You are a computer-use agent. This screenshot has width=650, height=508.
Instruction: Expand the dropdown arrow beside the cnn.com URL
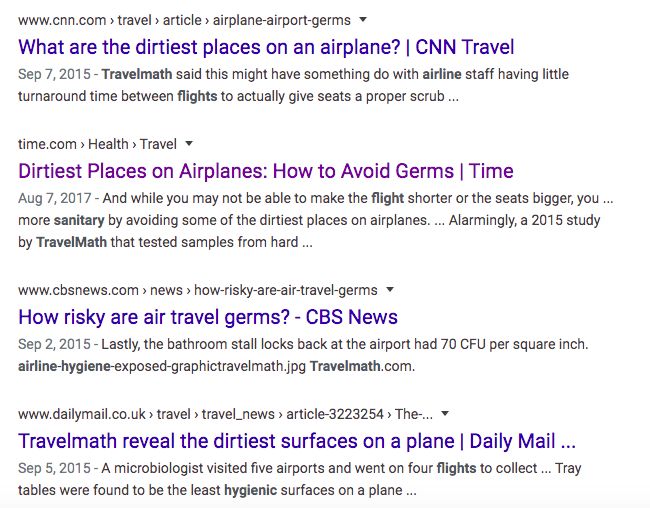363,19
